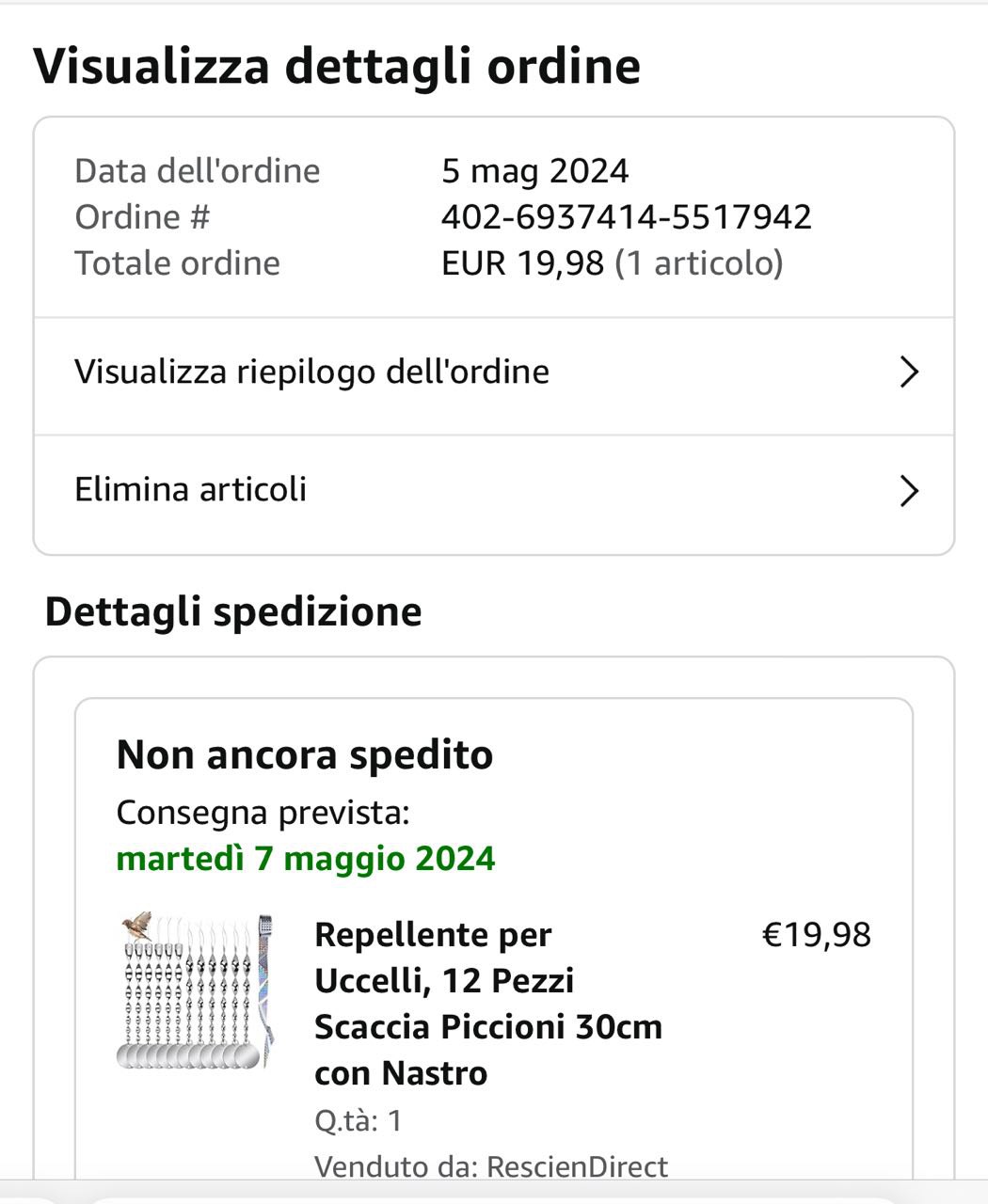988x1204 pixels.
Task: Click the (1 articolo) item count
Action: click(698, 263)
